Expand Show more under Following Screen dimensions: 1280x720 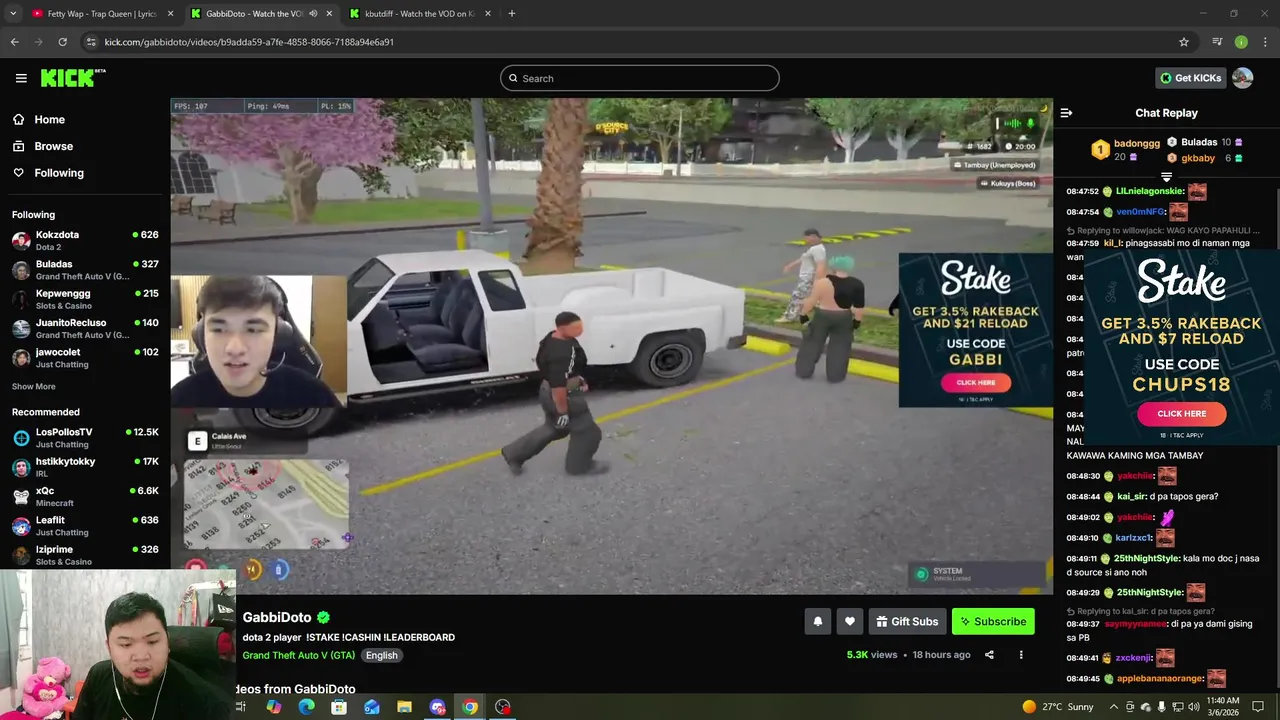[x=34, y=387]
